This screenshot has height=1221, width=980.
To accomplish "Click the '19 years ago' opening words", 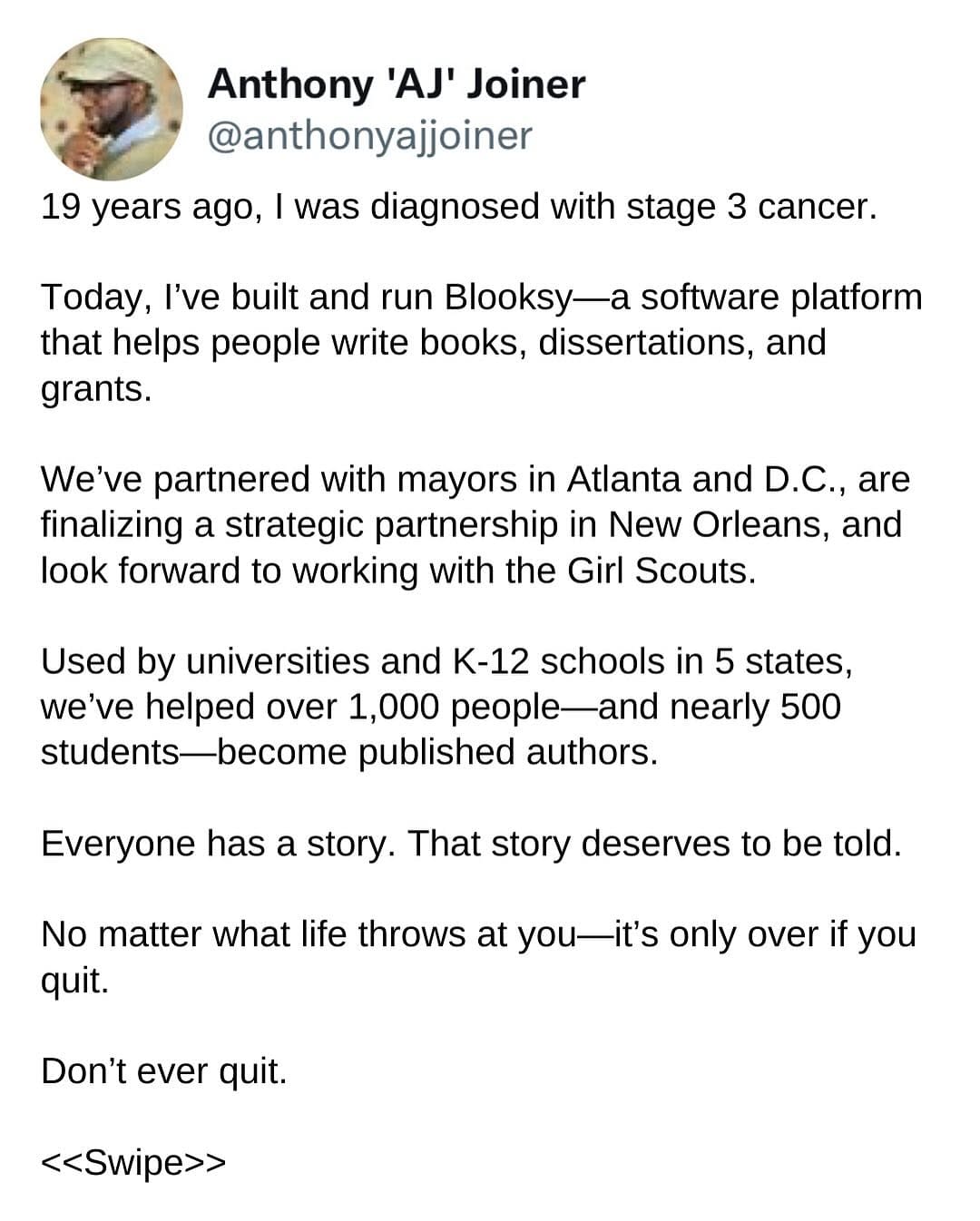I will coord(152,209).
